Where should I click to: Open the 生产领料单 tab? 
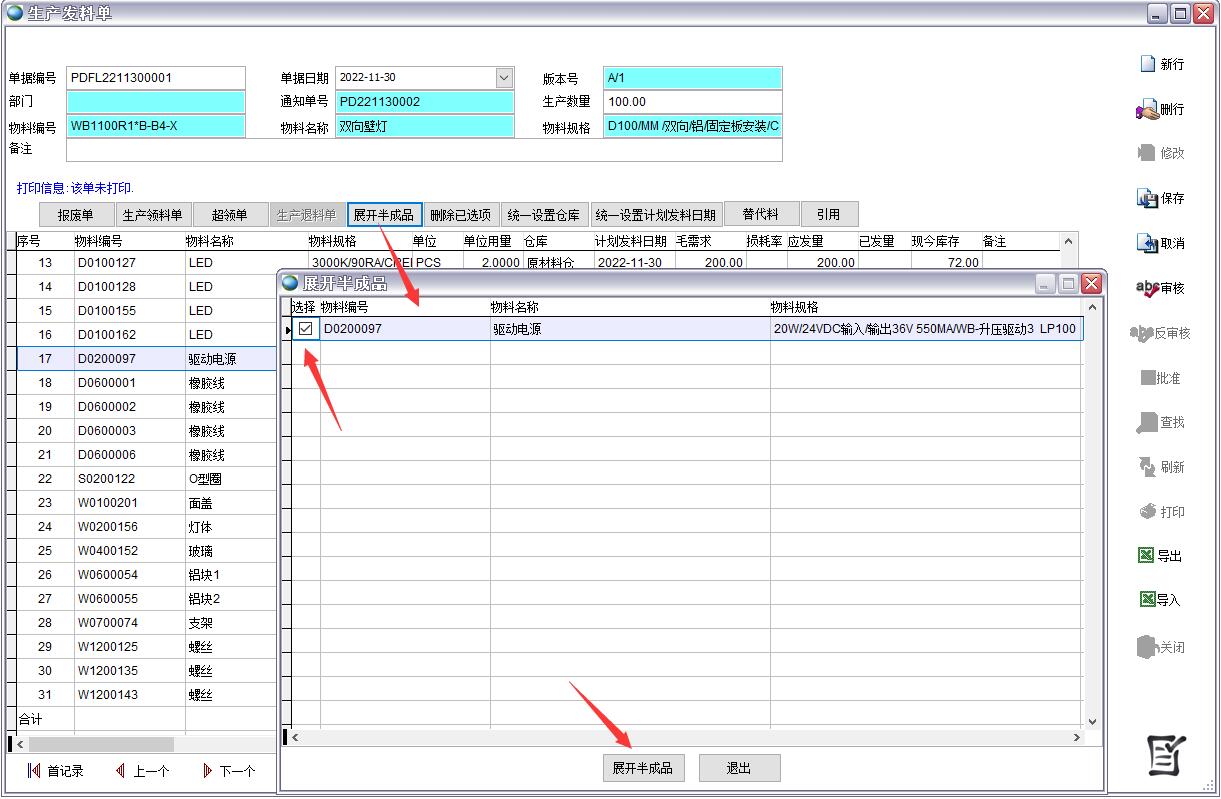pyautogui.click(x=152, y=215)
